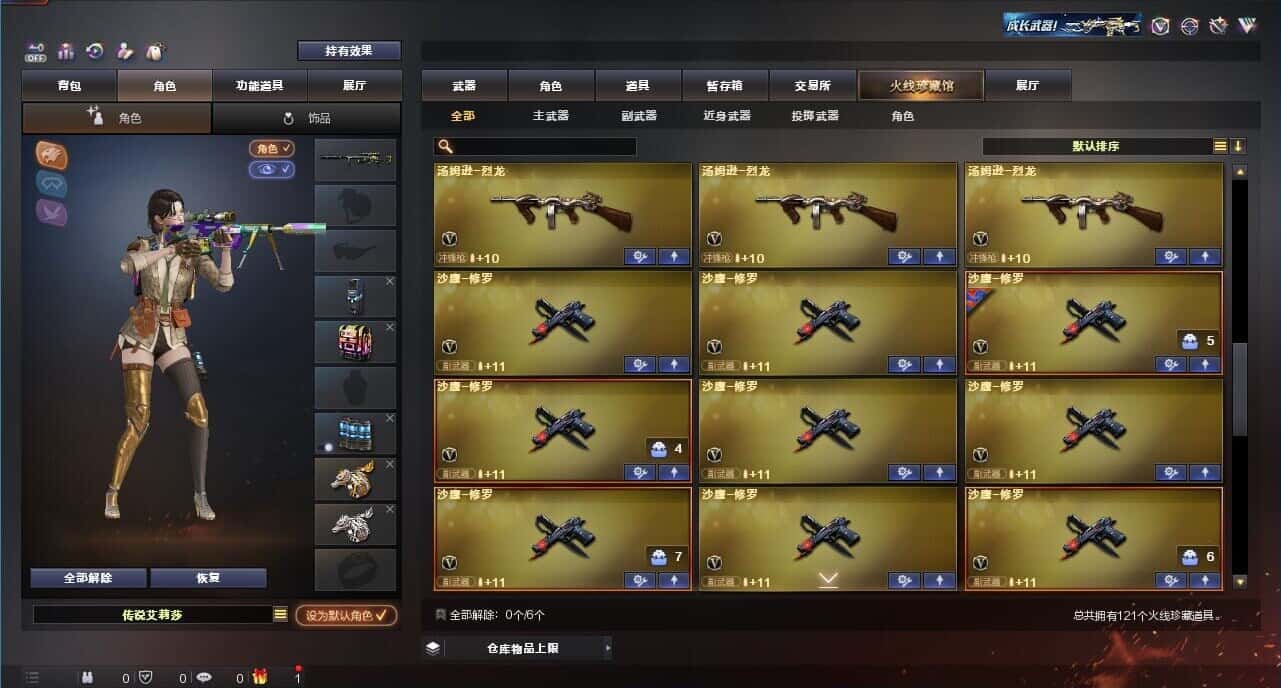Select the 沙鹰-修罗 item numbered 7
Screen dimensions: 1281x688
click(563, 538)
